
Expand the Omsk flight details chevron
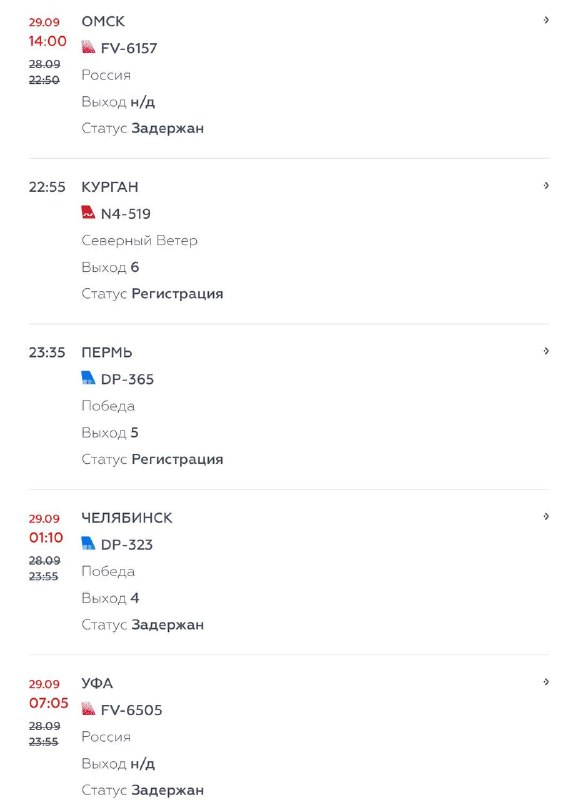(x=546, y=20)
